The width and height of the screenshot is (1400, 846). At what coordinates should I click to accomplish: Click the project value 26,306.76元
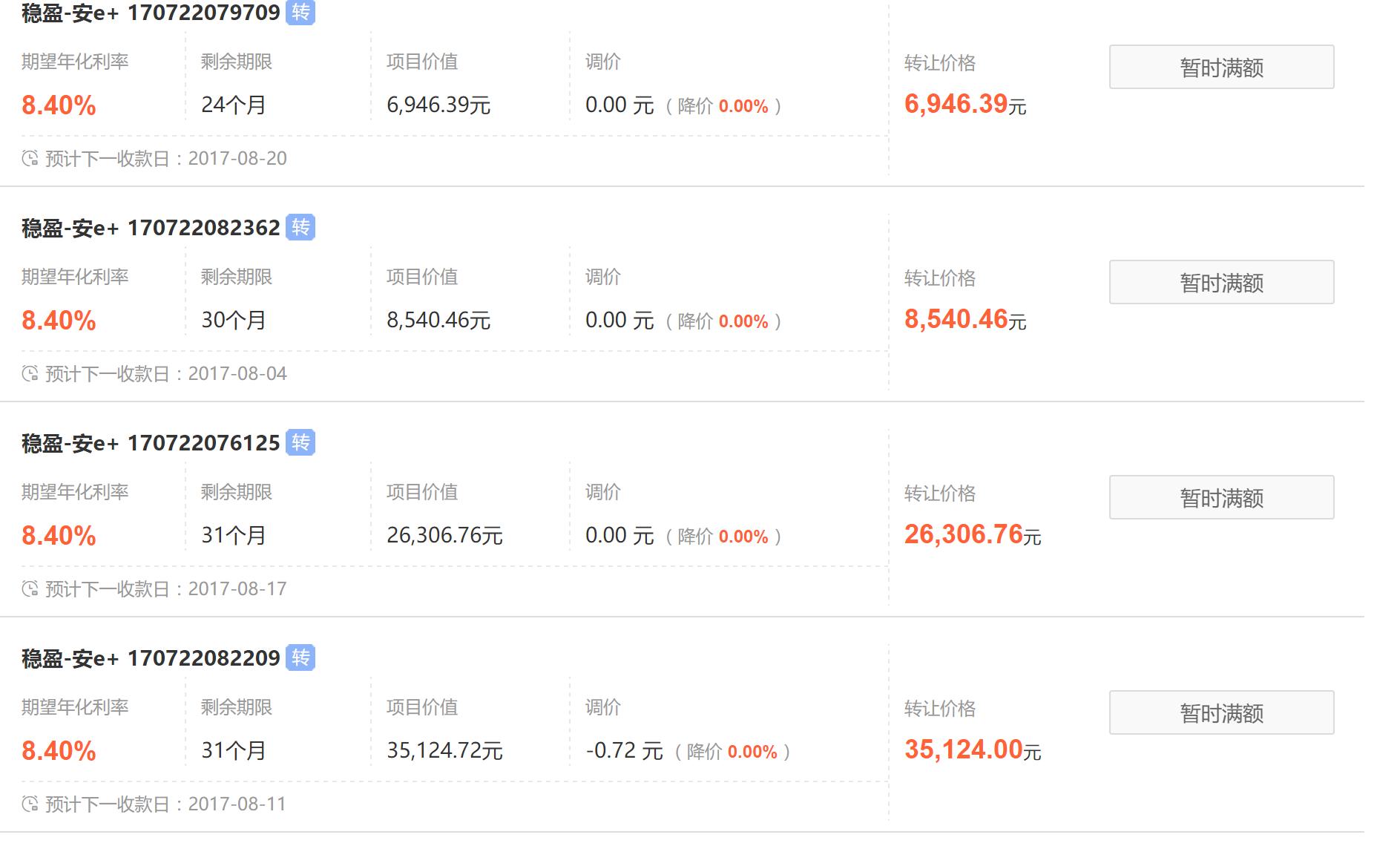coord(445,534)
